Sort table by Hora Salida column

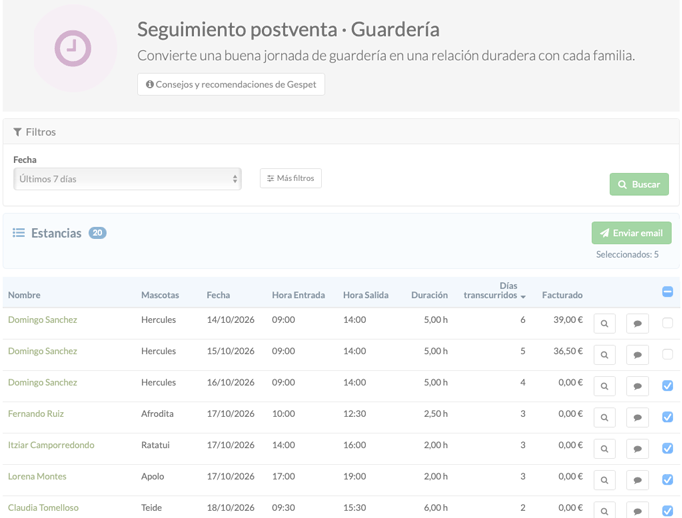click(366, 295)
